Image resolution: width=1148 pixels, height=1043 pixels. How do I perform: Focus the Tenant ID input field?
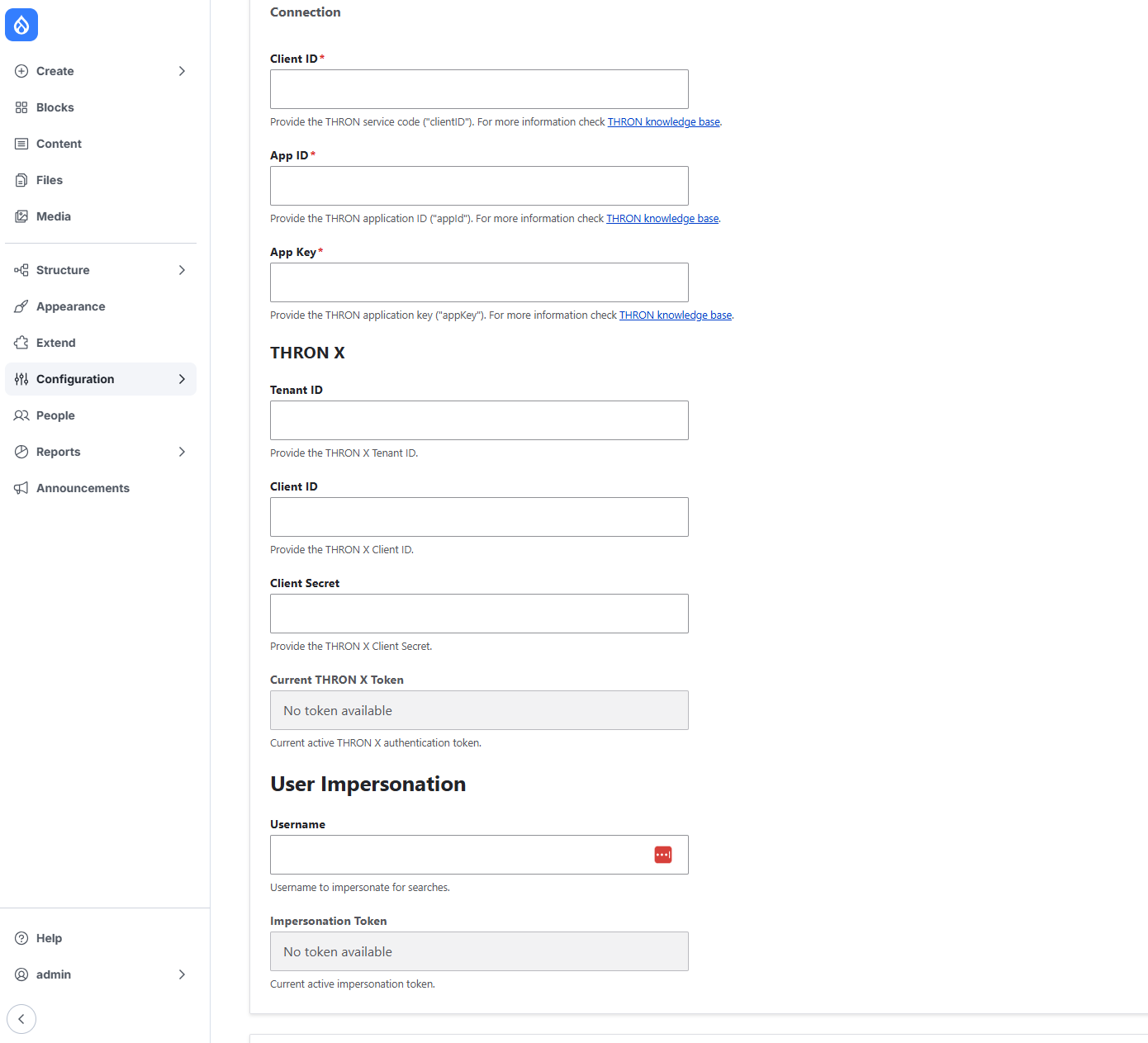coord(479,420)
